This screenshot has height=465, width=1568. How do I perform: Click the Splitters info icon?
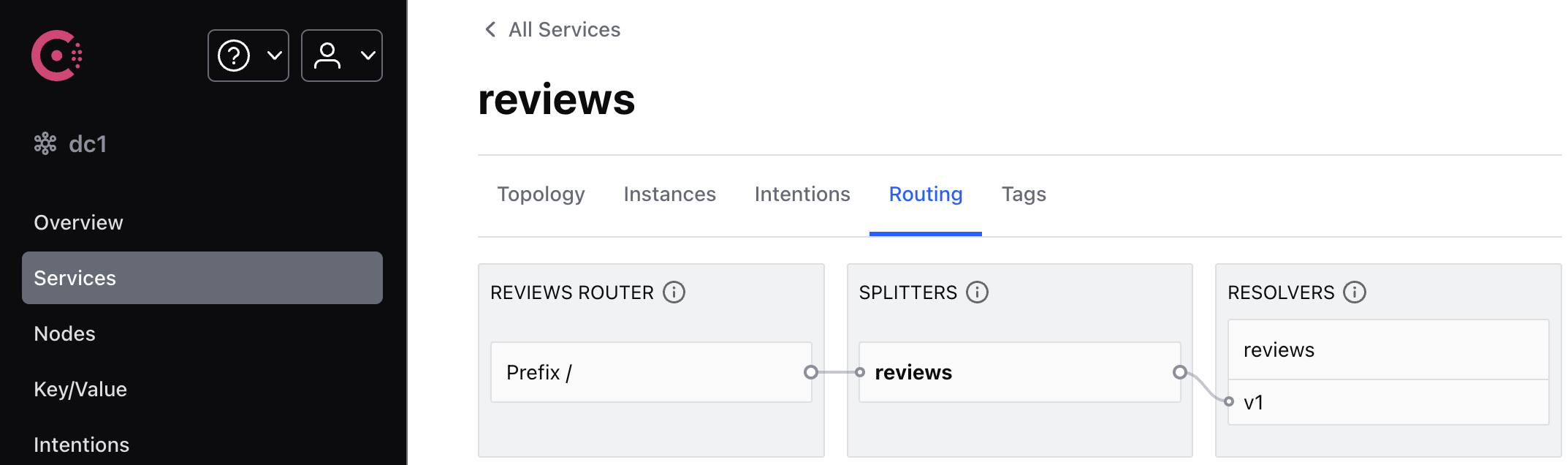977,292
